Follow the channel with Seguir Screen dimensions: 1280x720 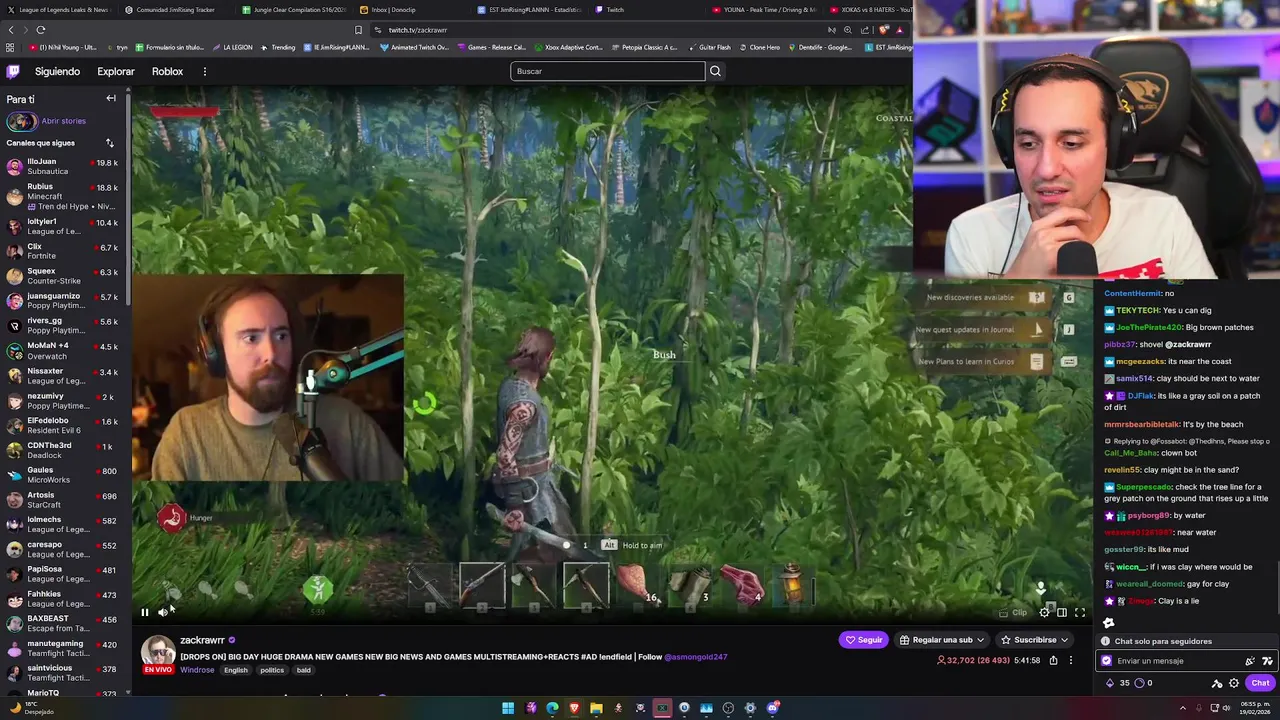(864, 640)
